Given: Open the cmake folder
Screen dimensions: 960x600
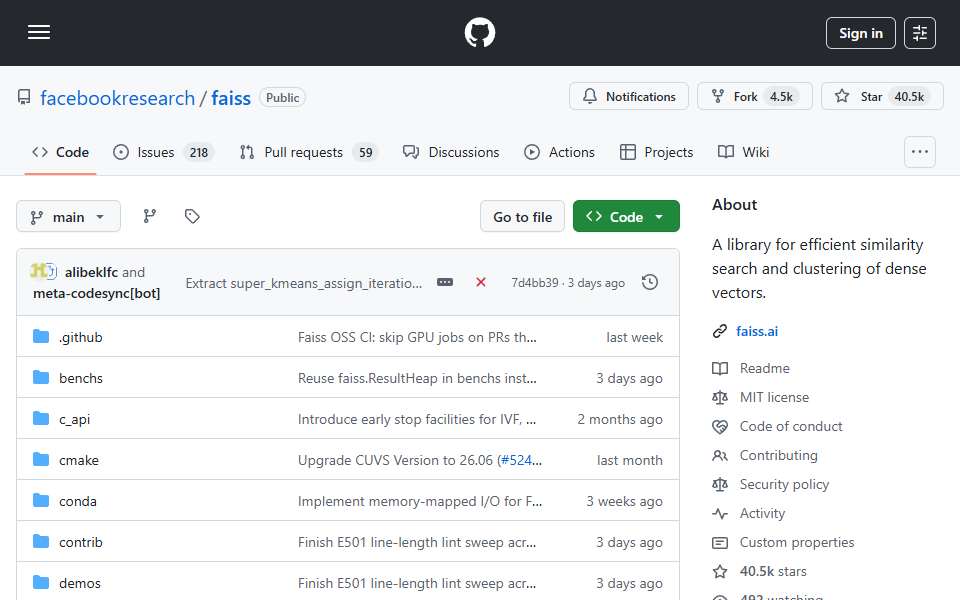Looking at the screenshot, I should 79,460.
